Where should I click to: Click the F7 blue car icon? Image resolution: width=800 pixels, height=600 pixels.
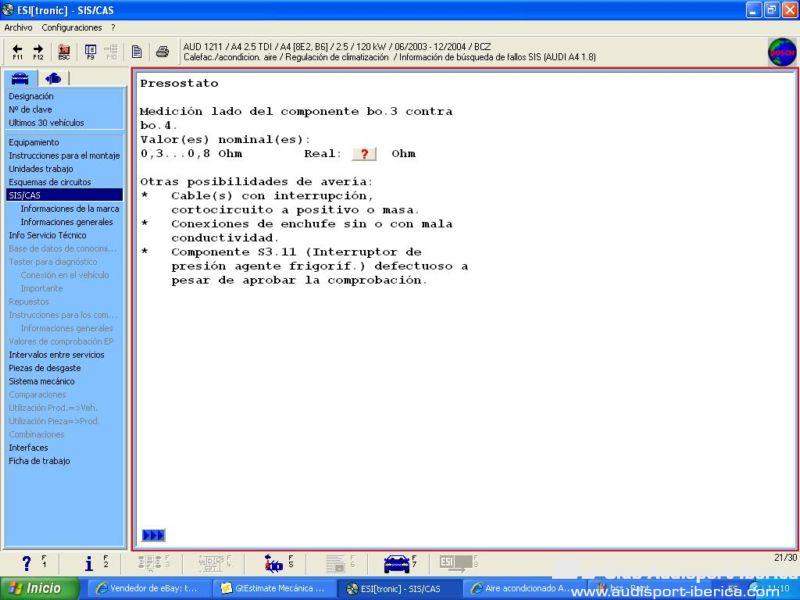pos(396,563)
